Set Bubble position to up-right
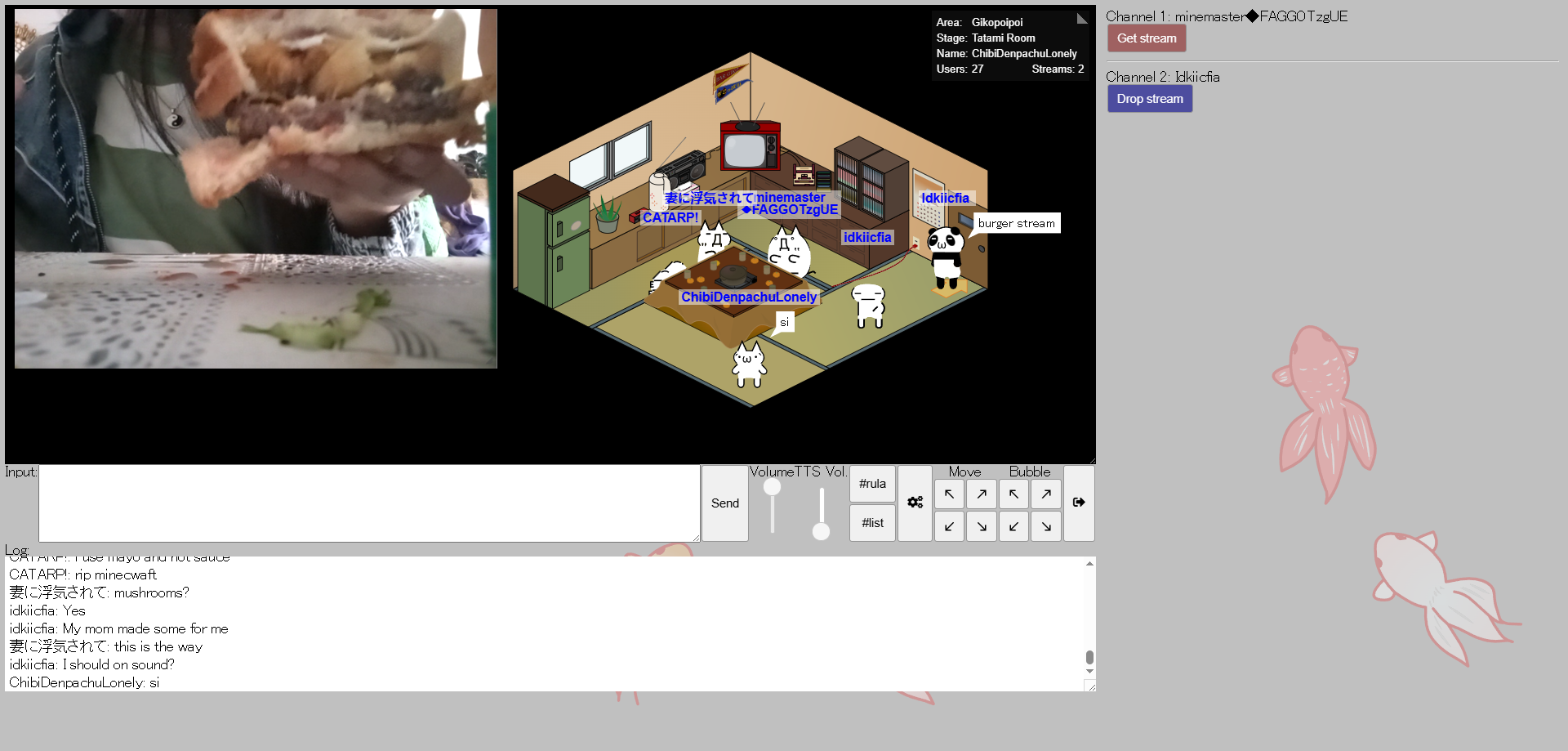The width and height of the screenshot is (1568, 751). pyautogui.click(x=1045, y=494)
